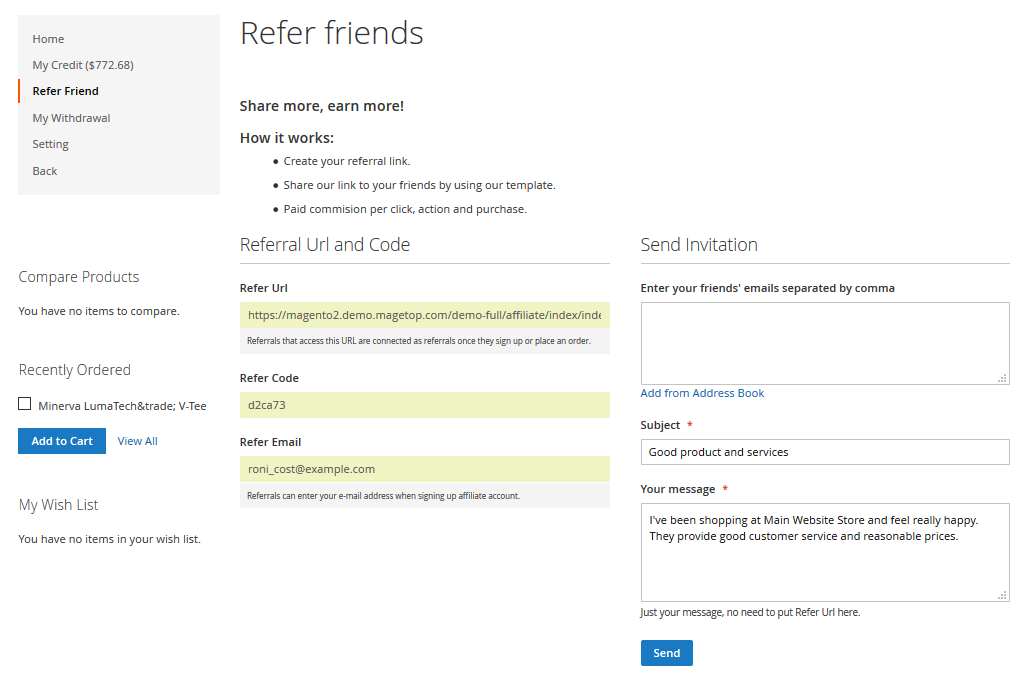Screen dimensions: 1026x678
Task: Click Minerva LumaTech V-Tee product name
Action: click(122, 406)
